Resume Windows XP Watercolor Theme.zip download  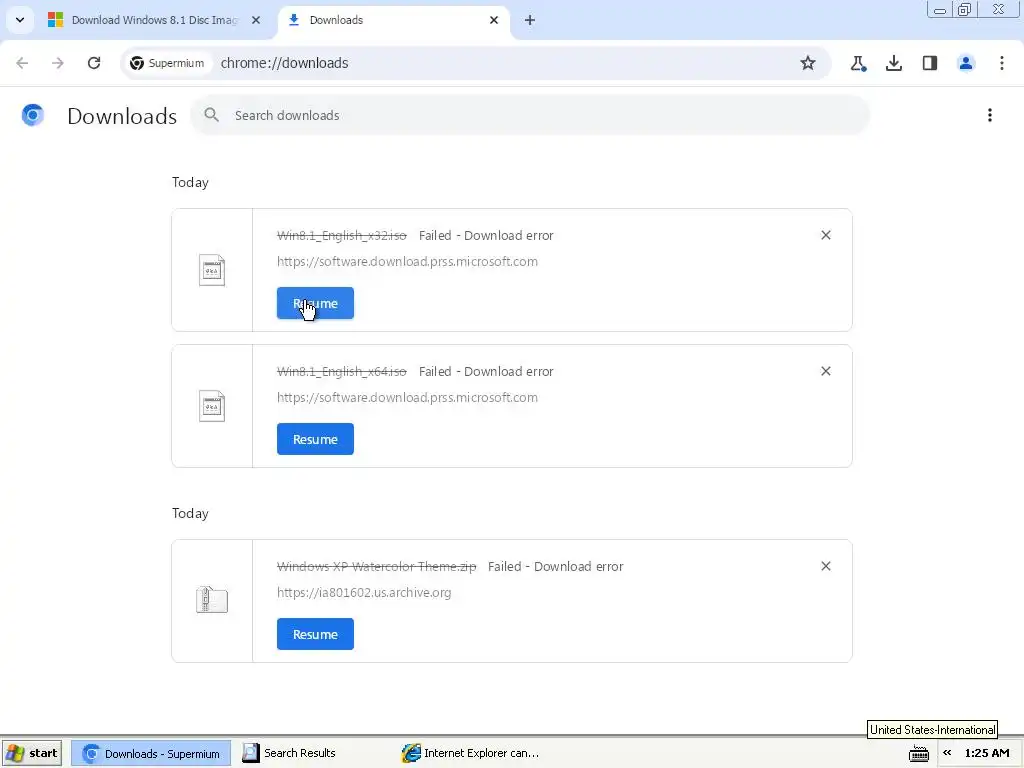(x=315, y=634)
